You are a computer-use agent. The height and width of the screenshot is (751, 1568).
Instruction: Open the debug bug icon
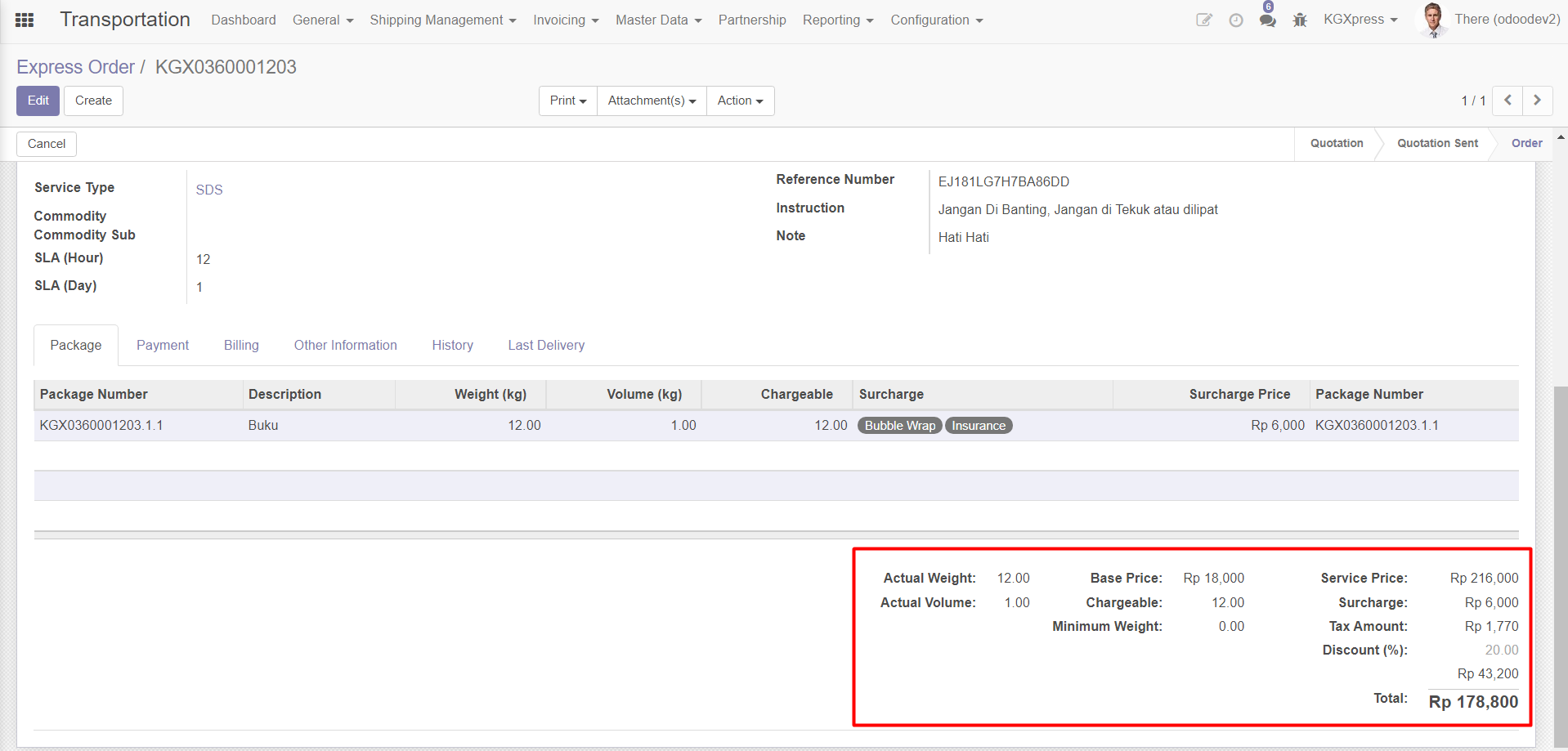(x=1300, y=20)
